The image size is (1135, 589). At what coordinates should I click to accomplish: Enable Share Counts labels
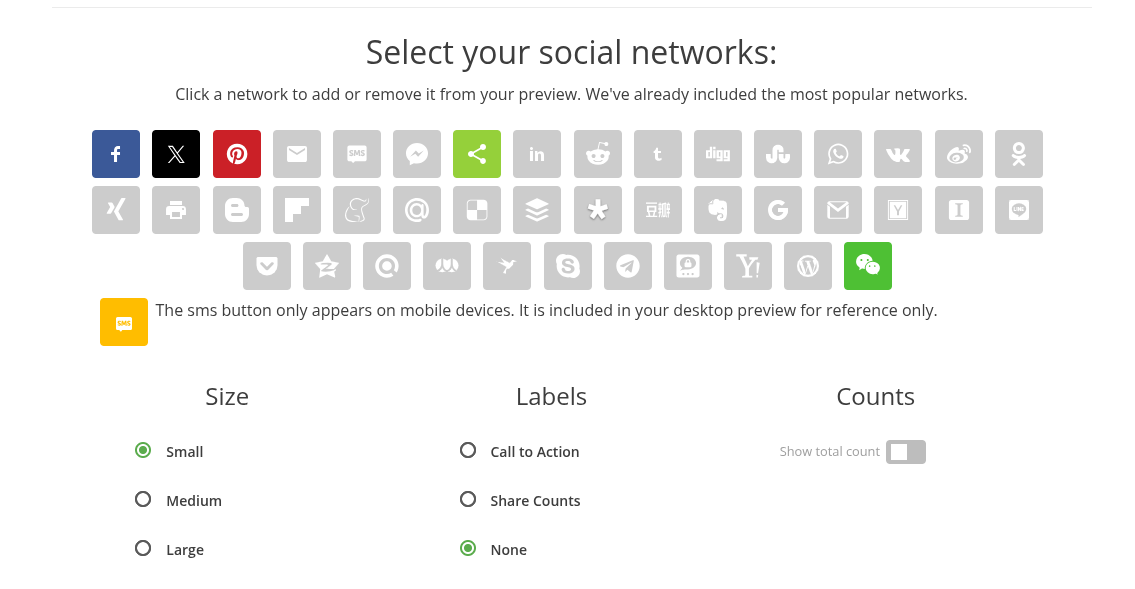[x=468, y=499]
